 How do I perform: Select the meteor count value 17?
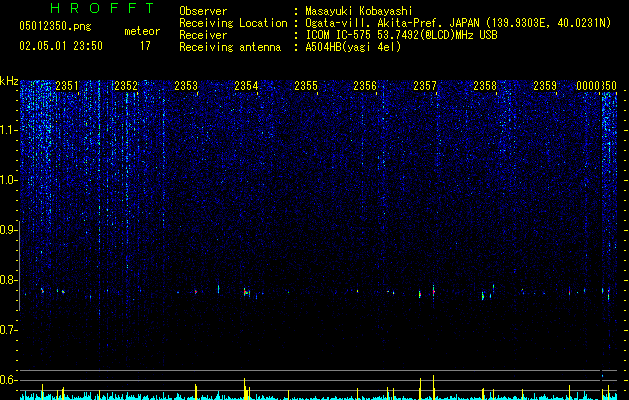click(145, 46)
